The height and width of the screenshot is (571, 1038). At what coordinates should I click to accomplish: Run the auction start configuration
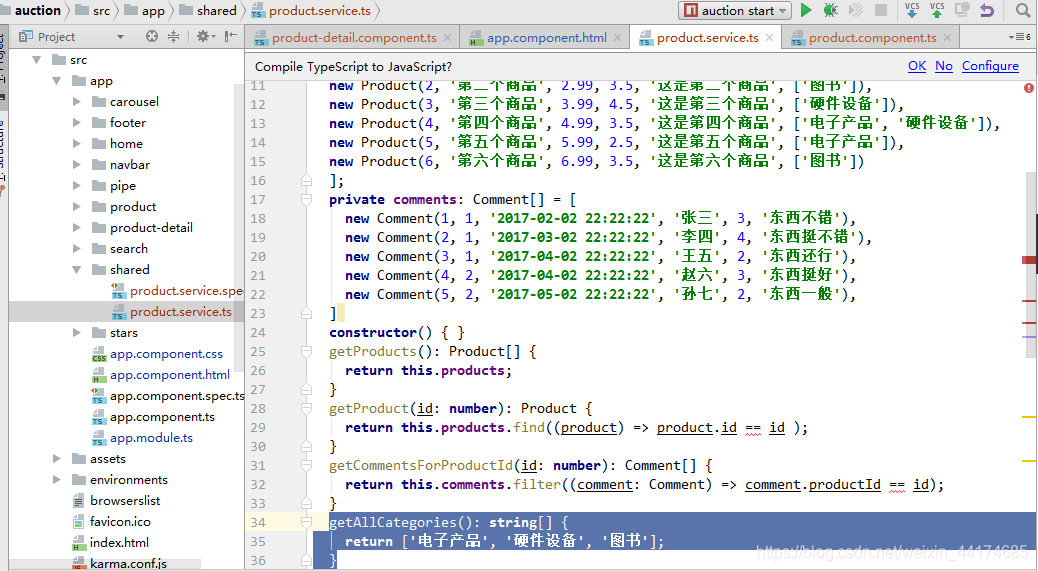click(806, 10)
